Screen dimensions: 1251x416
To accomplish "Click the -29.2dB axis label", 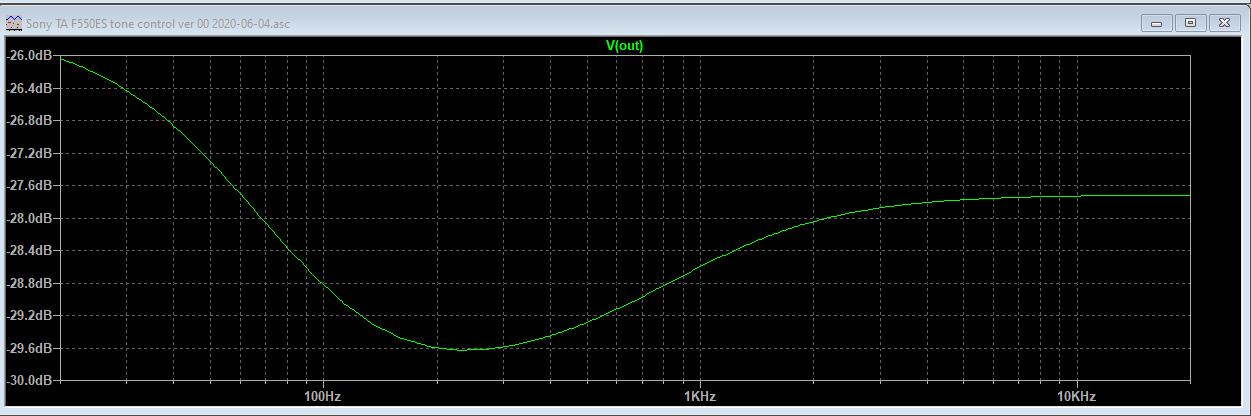I will [29, 316].
